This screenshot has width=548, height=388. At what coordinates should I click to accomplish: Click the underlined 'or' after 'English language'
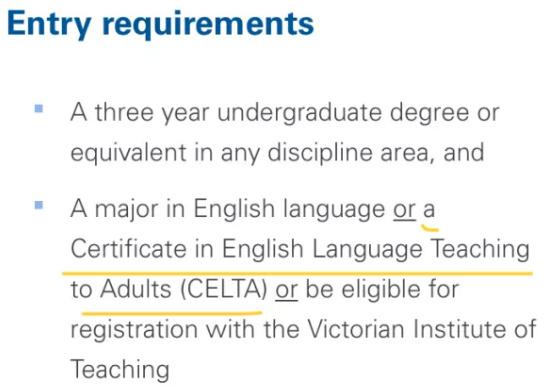(x=404, y=210)
